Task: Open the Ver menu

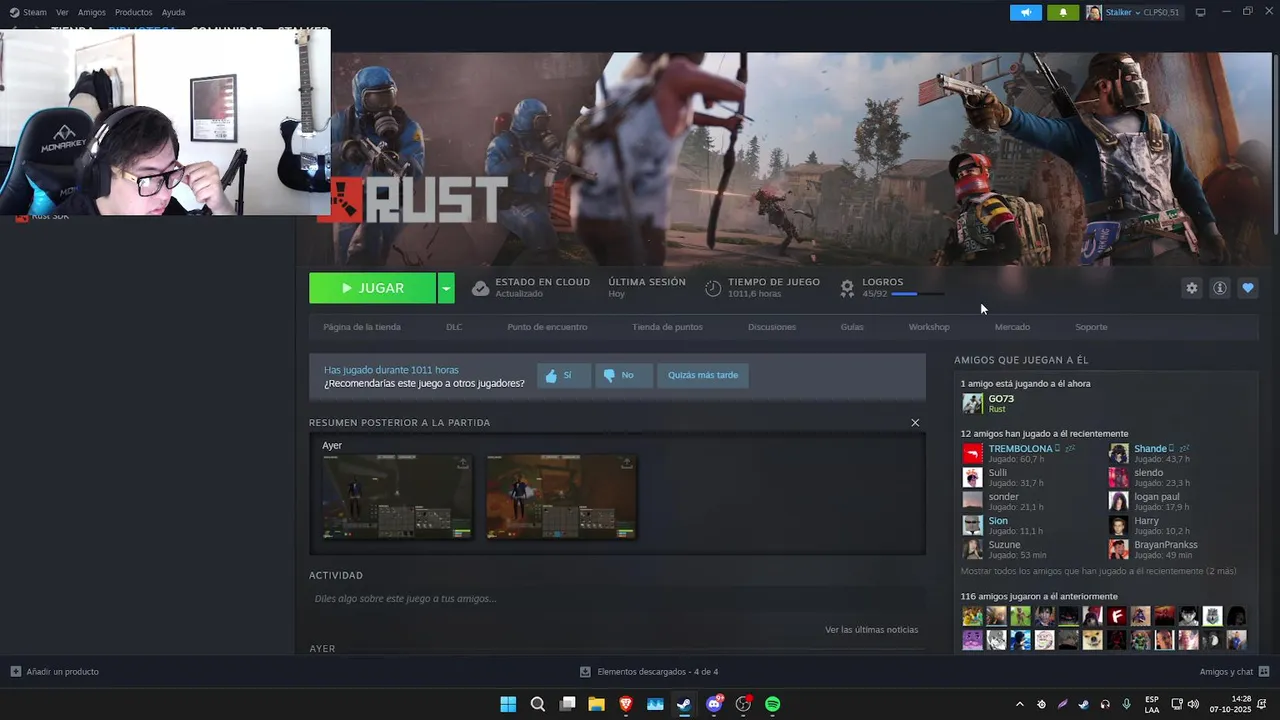Action: 62,12
